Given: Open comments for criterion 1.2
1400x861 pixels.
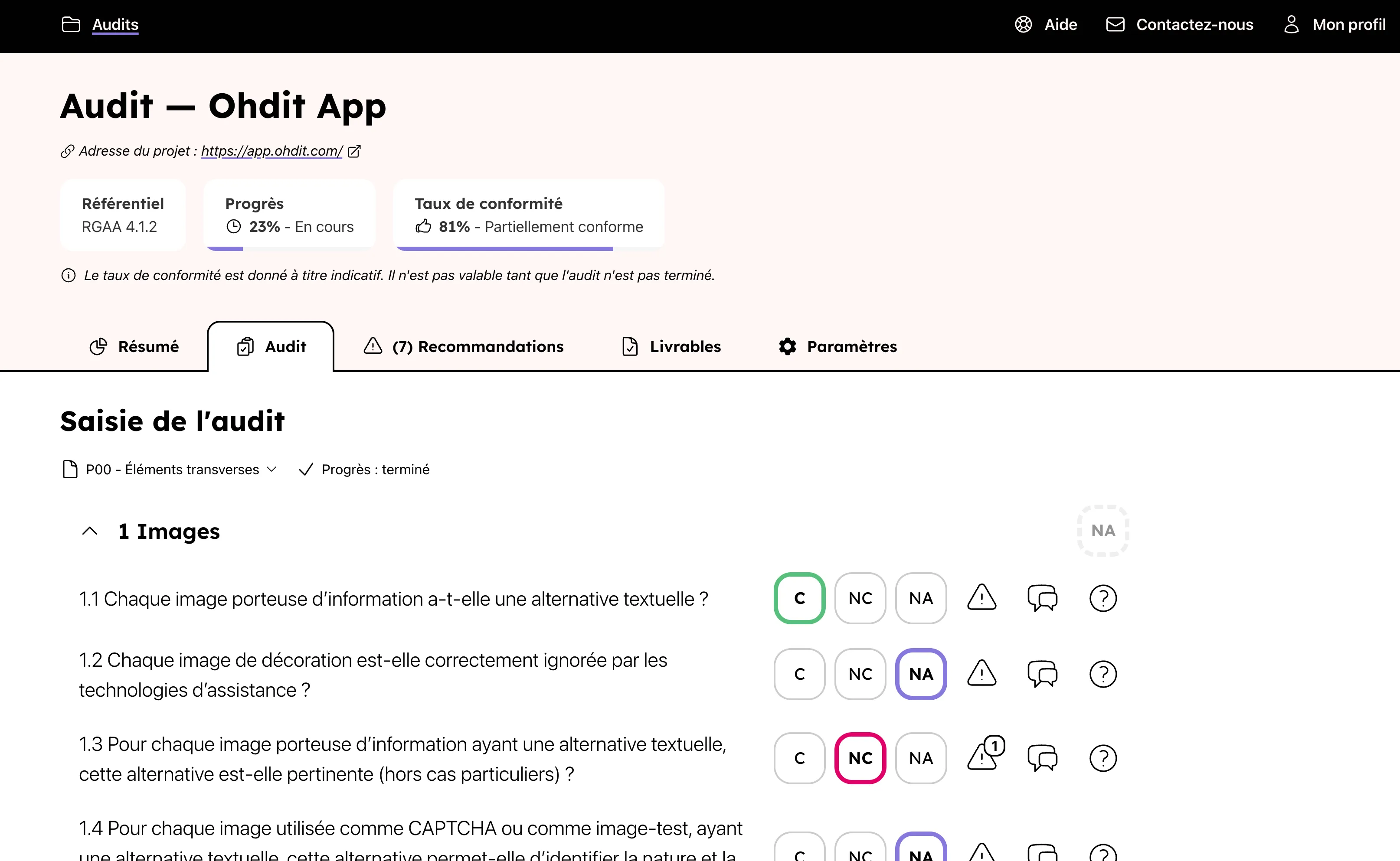Looking at the screenshot, I should click(1042, 674).
